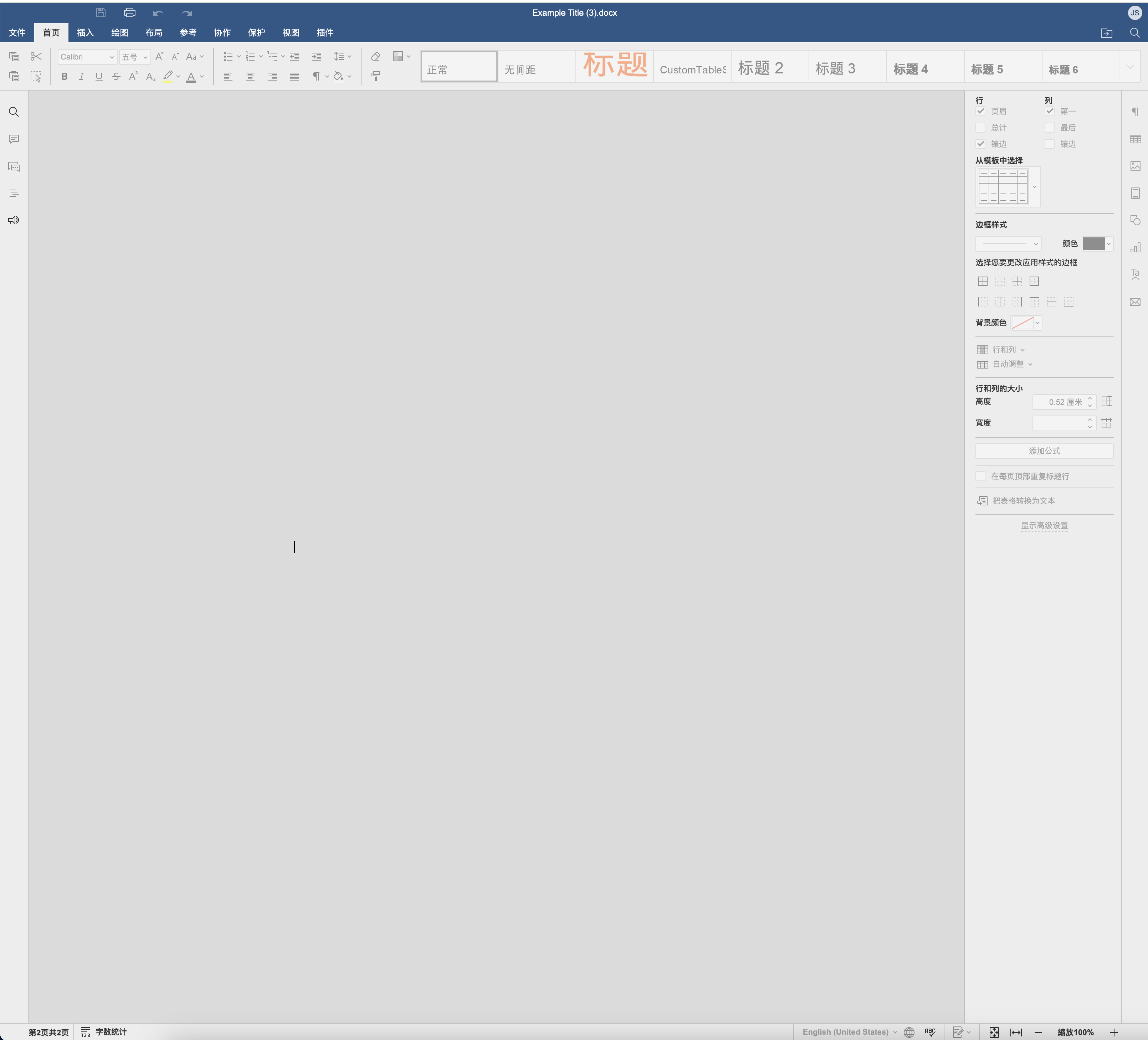The width and height of the screenshot is (1148, 1040).
Task: Open mail merge settings in right sidebar
Action: click(1135, 302)
